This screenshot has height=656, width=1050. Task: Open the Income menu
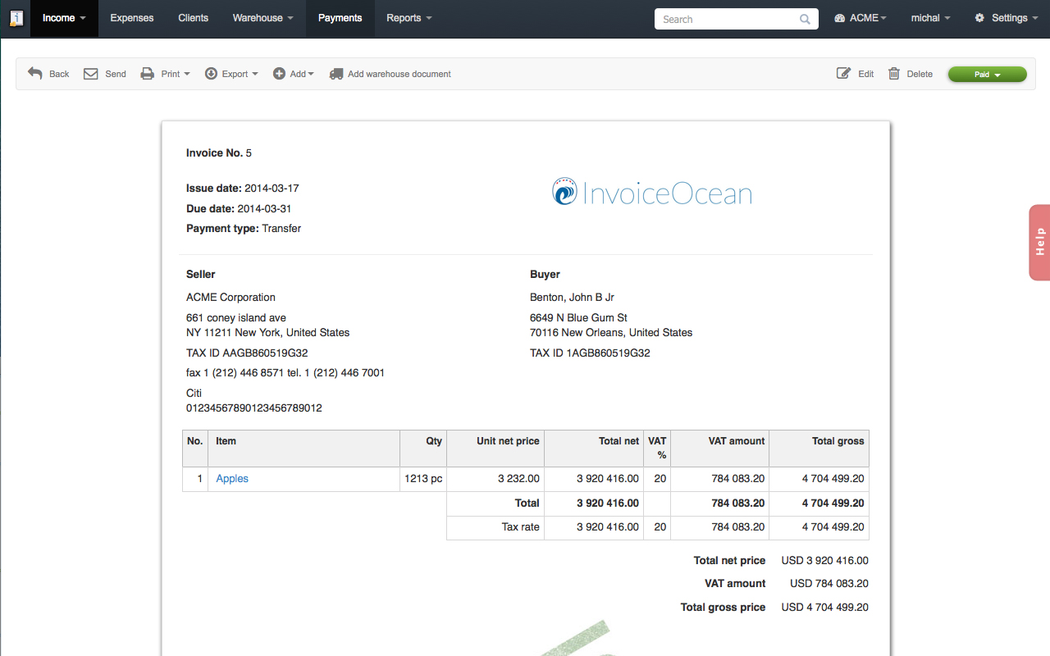click(x=64, y=18)
